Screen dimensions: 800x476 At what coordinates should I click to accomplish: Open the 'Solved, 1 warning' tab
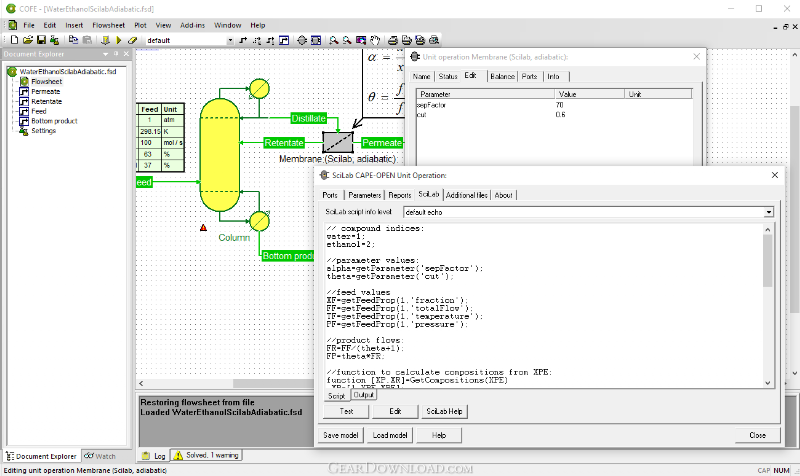click(x=207, y=455)
